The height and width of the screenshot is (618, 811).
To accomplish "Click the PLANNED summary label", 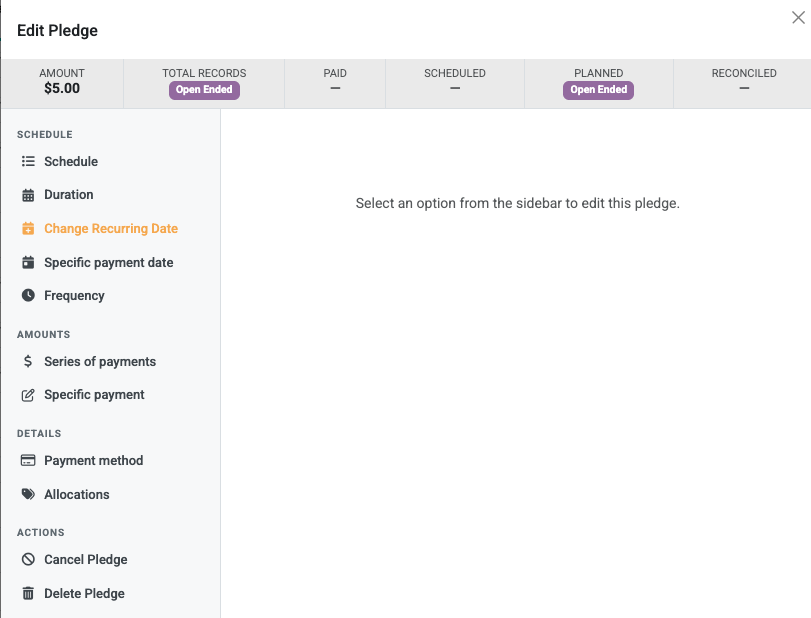I will pos(598,73).
